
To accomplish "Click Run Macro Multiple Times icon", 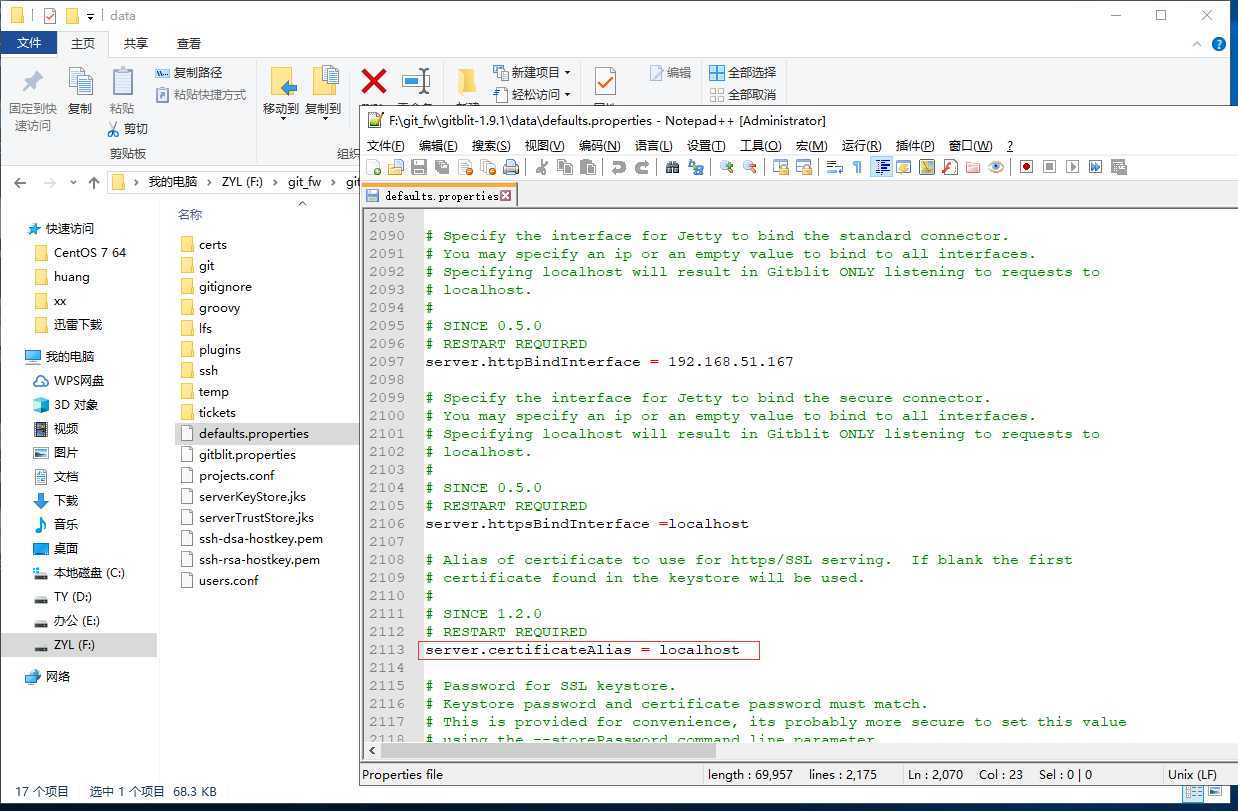I will coord(1095,167).
